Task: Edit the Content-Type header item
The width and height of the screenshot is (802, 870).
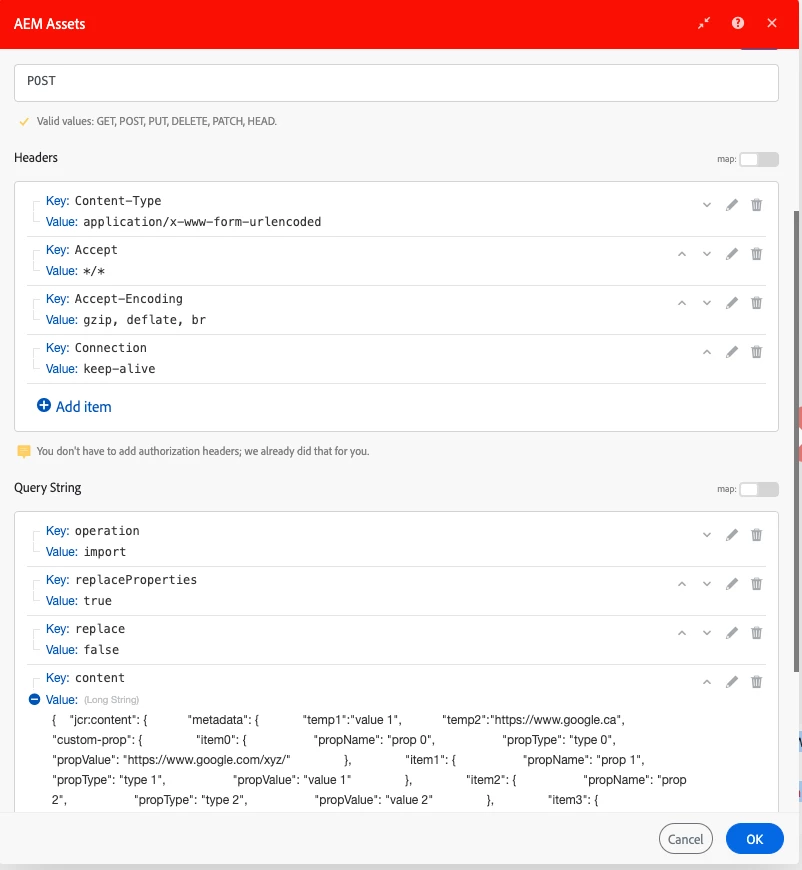Action: pyautogui.click(x=732, y=205)
